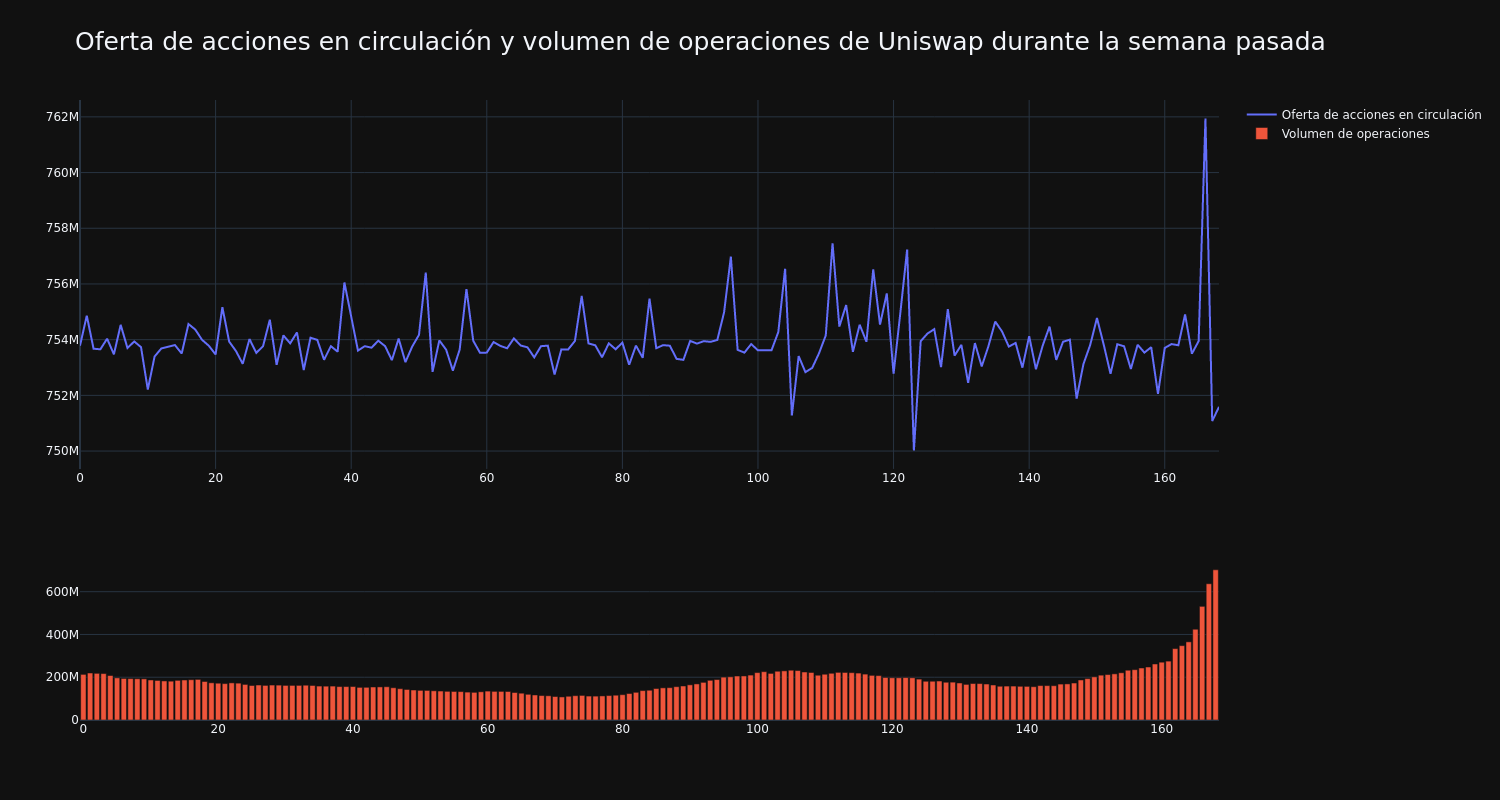Click the 756M y-axis label
Viewport: 1500px width, 800px height.
62,284
